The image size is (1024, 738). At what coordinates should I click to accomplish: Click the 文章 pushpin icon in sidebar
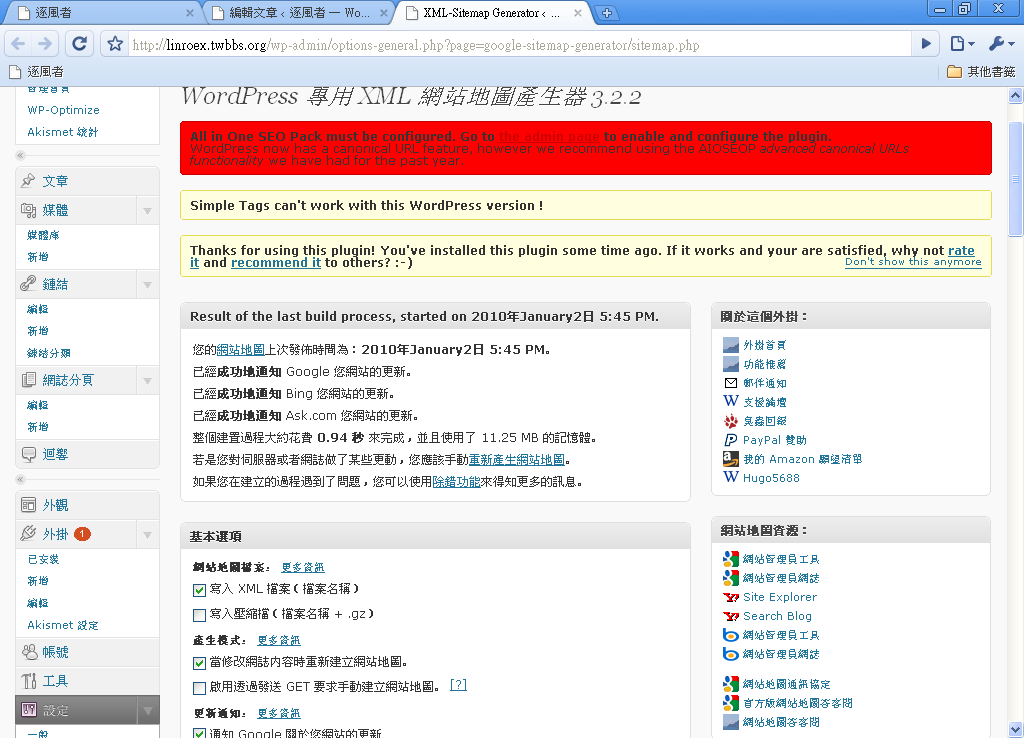28,181
